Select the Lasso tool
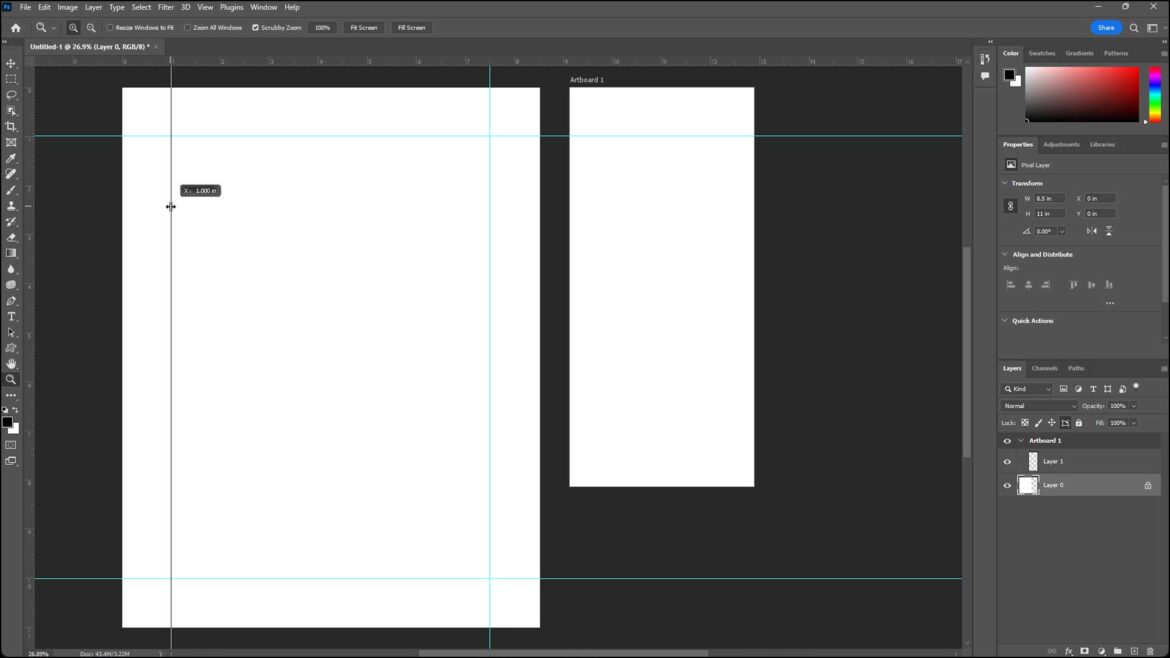 [x=12, y=95]
